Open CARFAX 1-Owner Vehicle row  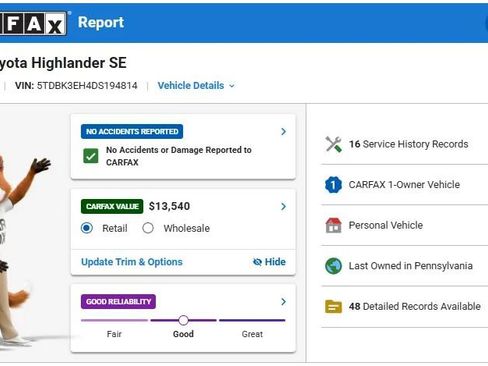click(404, 185)
